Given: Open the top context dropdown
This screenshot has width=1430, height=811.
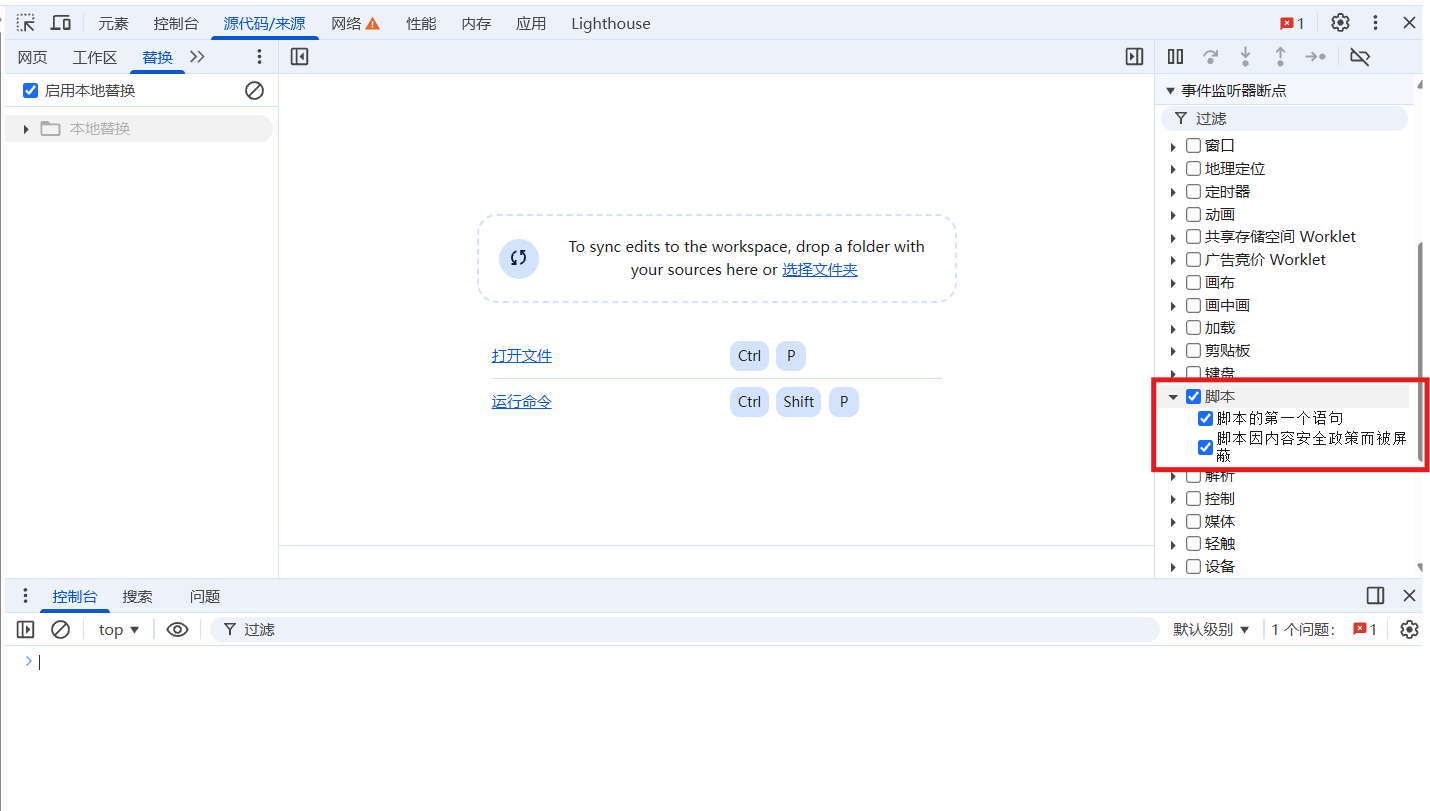Looking at the screenshot, I should coord(119,629).
